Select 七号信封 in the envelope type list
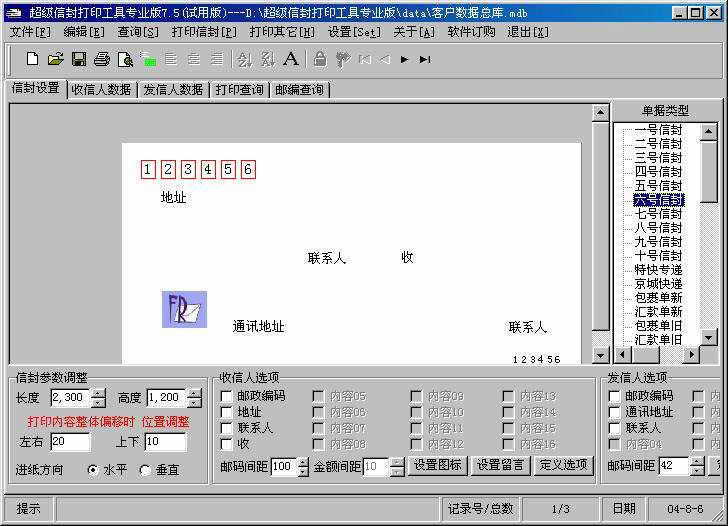The width and height of the screenshot is (728, 526). tap(657, 214)
